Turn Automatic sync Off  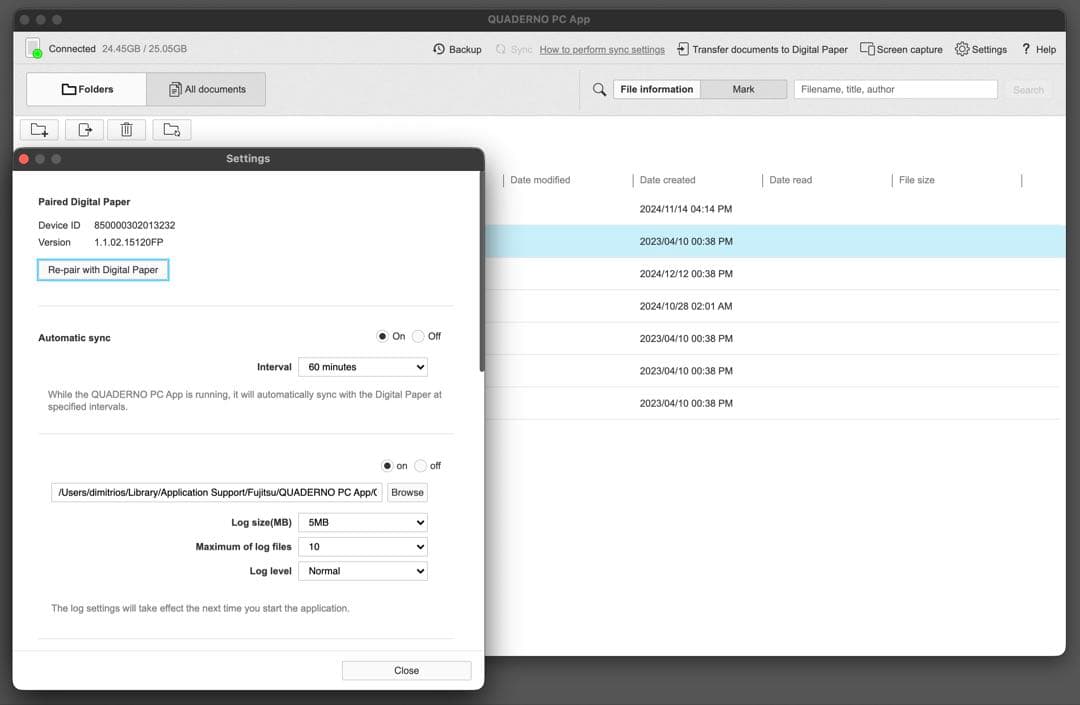tap(418, 336)
